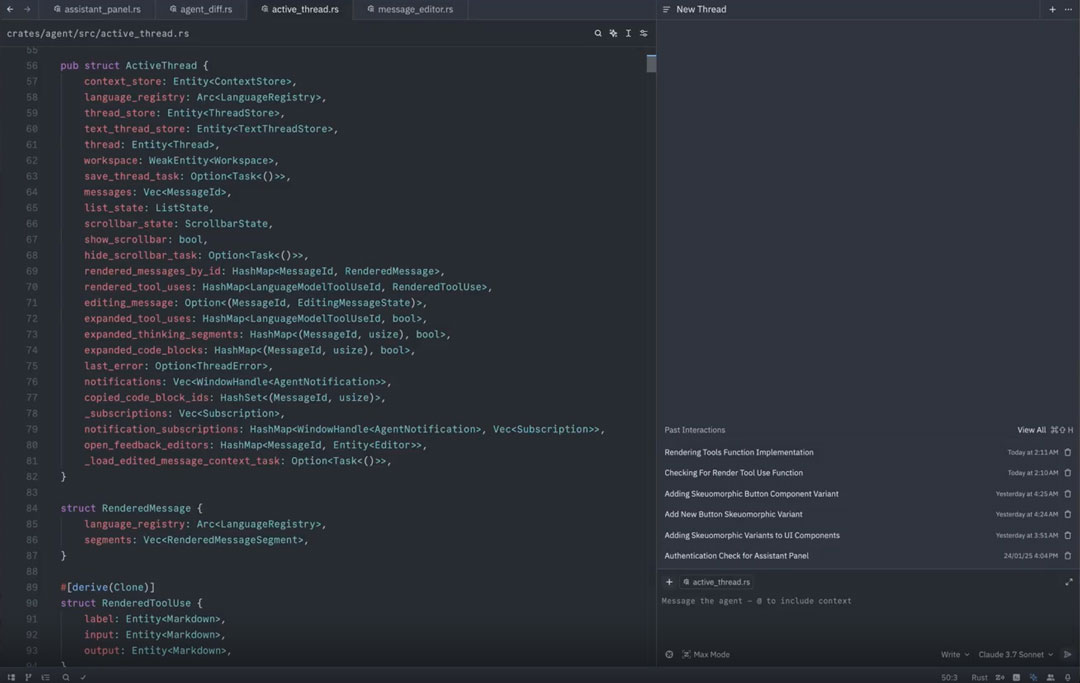Open the project panel in status bar
The image size is (1080, 683).
click(12, 677)
